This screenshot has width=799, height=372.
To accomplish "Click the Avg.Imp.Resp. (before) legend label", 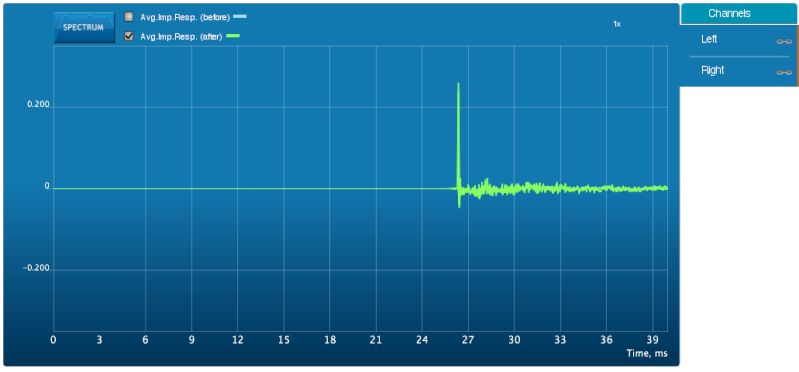I will click(185, 17).
